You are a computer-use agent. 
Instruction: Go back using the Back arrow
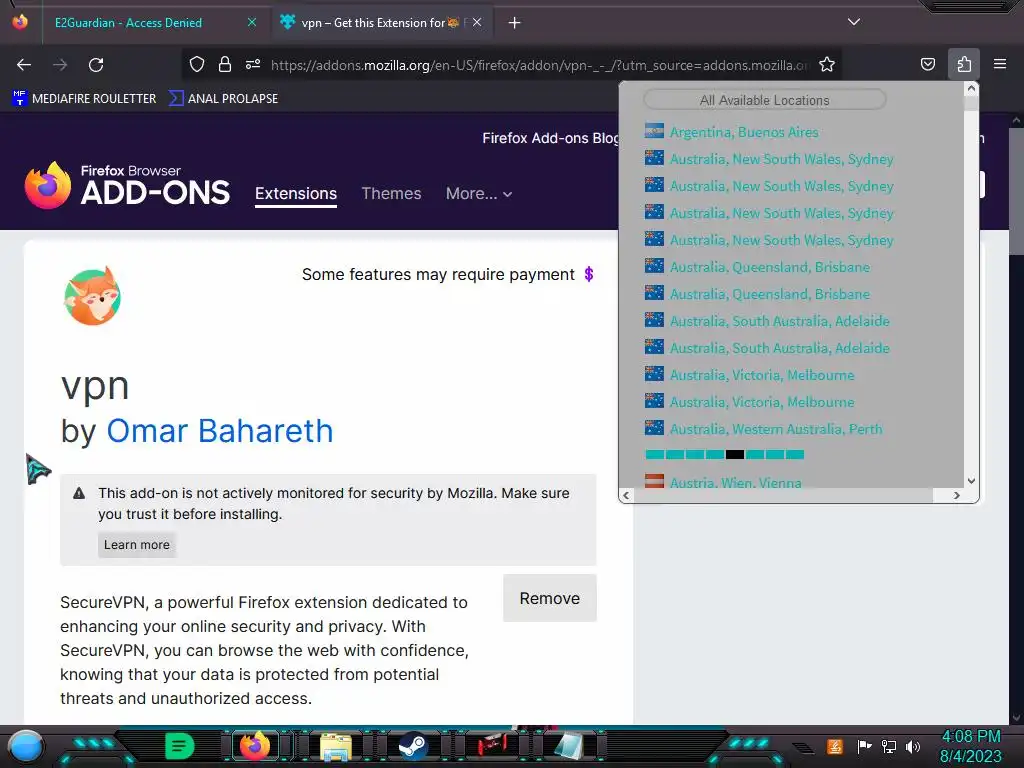tap(24, 65)
